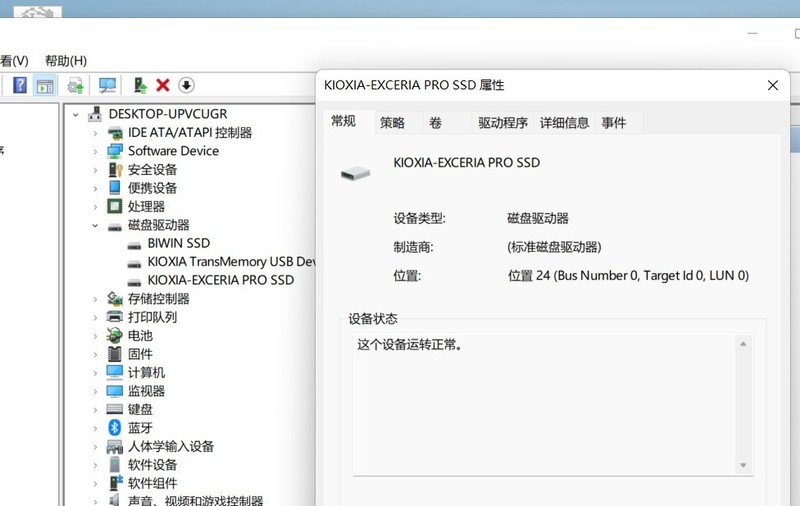Select the 固件 category

[140, 354]
